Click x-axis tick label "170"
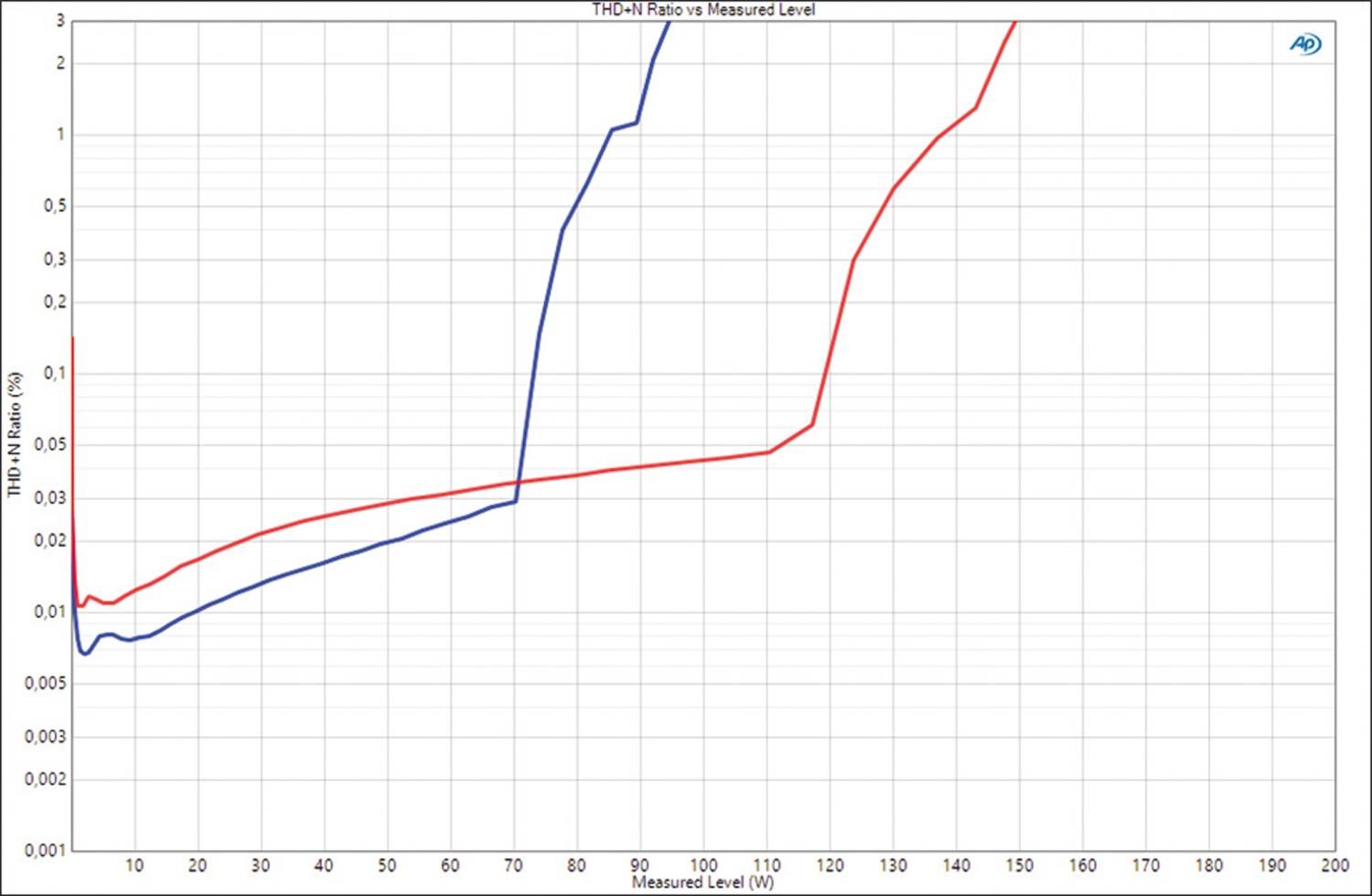This screenshot has height=896, width=1372. (x=1145, y=865)
